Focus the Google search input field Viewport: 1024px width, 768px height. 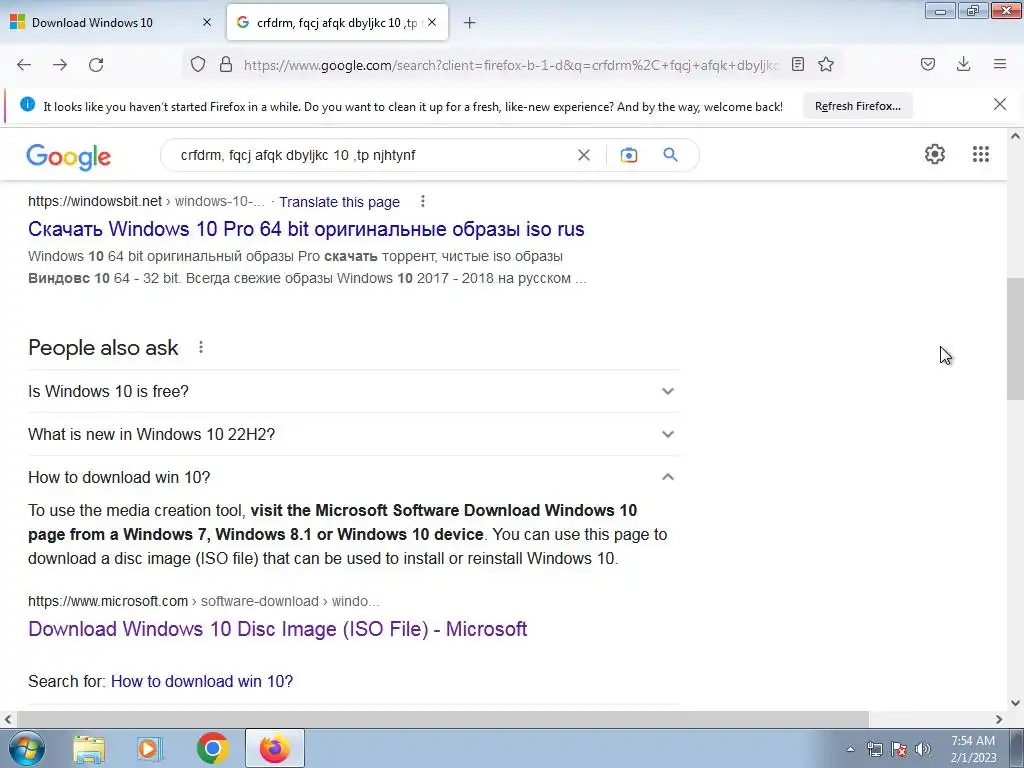pos(372,155)
